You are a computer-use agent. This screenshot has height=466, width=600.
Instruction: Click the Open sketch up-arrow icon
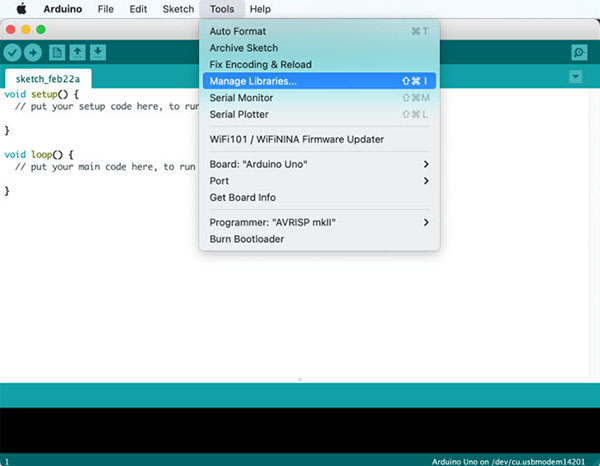78,52
